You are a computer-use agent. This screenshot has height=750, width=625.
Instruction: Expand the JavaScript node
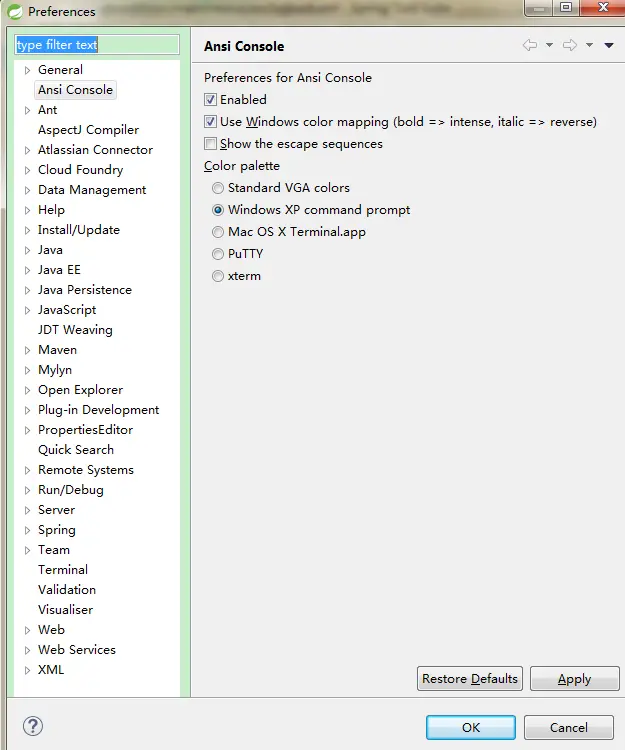pyautogui.click(x=27, y=310)
